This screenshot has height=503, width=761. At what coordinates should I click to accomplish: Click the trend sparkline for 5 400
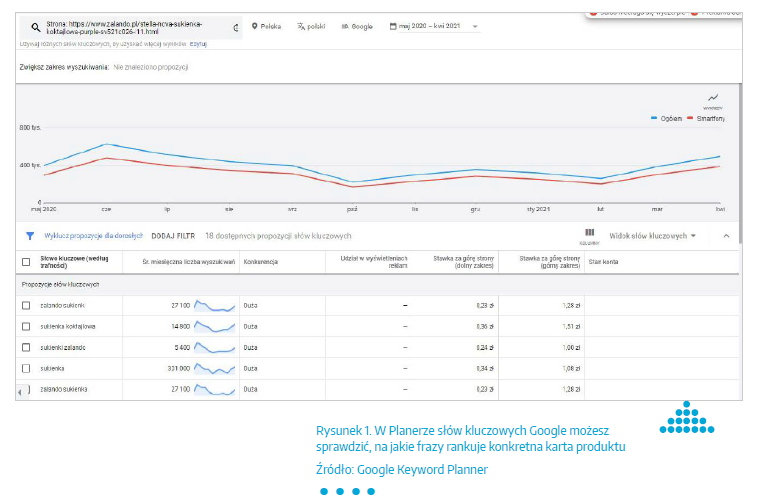(215, 347)
